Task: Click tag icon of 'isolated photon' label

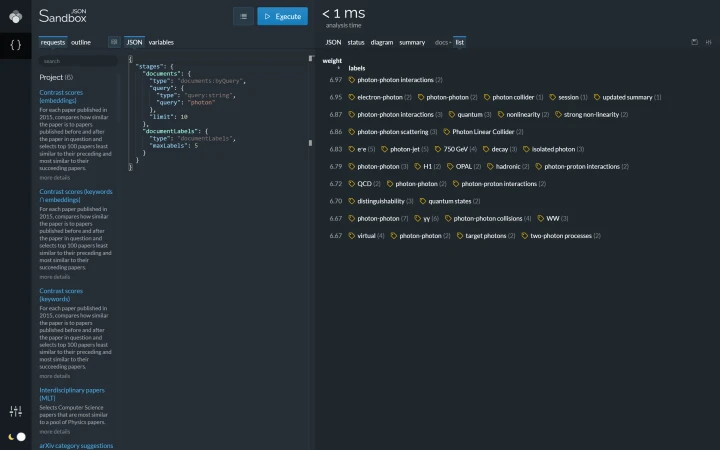Action: (526, 149)
